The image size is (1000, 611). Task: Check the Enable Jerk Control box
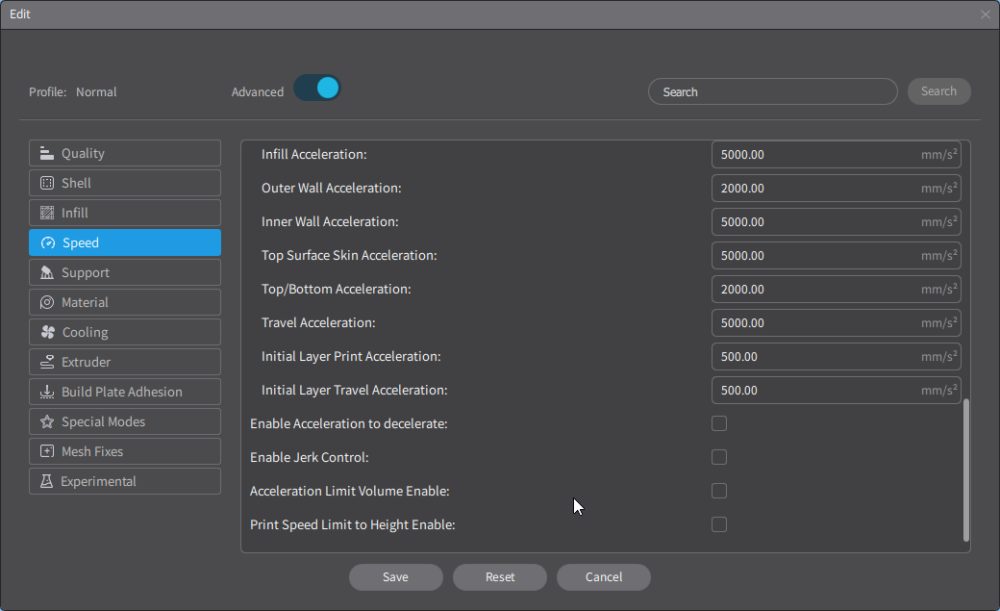(x=719, y=457)
